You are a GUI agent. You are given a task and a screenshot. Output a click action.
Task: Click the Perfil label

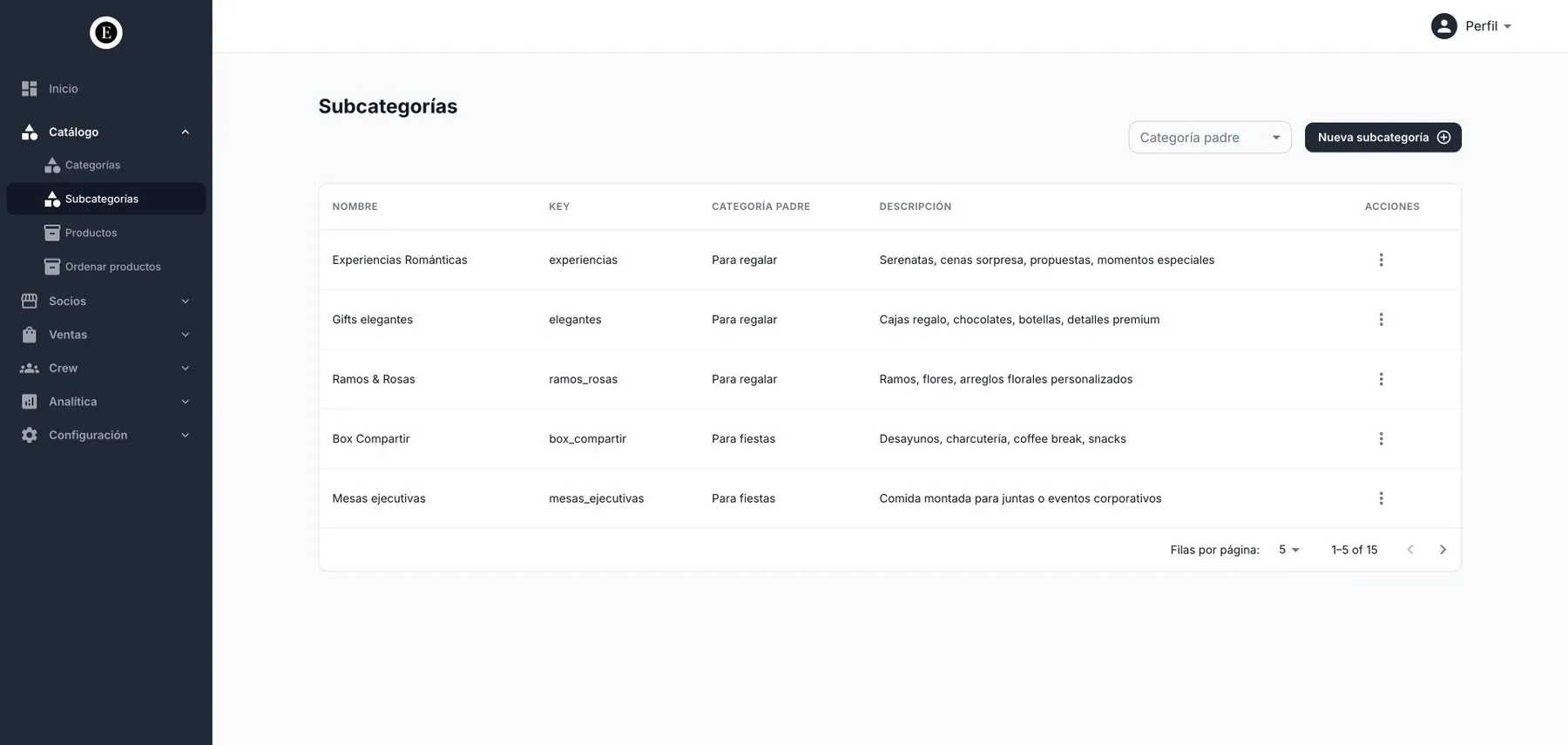tap(1481, 26)
